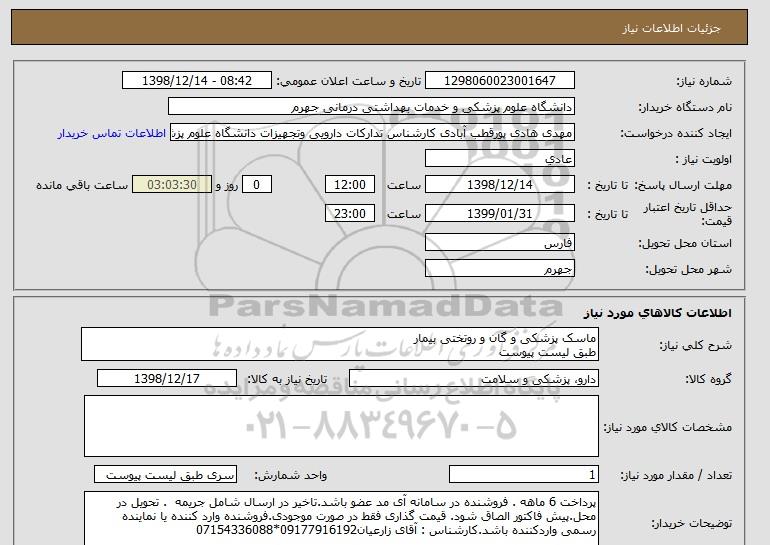The image size is (770, 545).
Task: Select the شماره نیاز field 1298060023001647
Action: (x=499, y=81)
